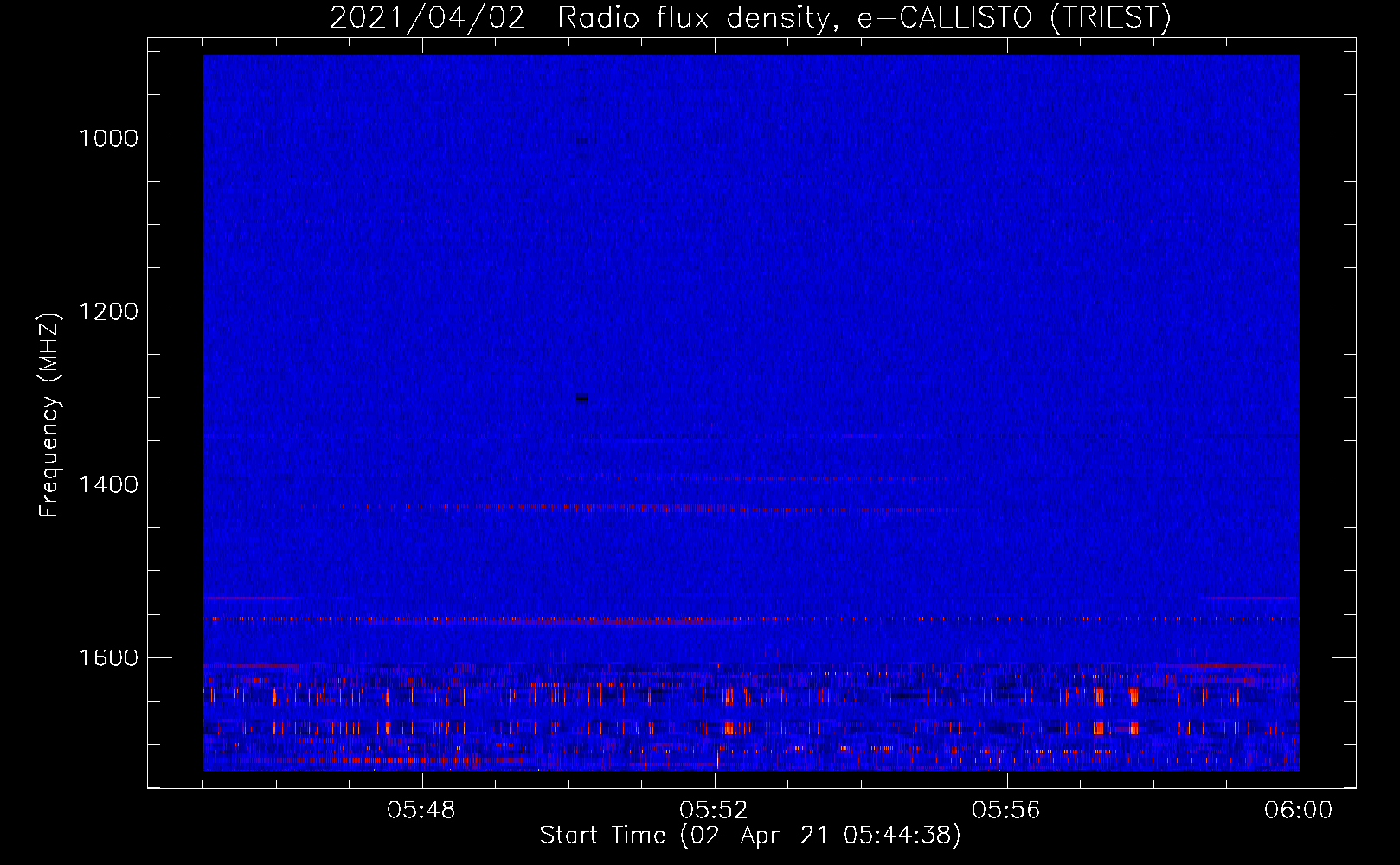
Task: Click the dark spot near 1300 MHz in spectrogram
Action: point(582,398)
